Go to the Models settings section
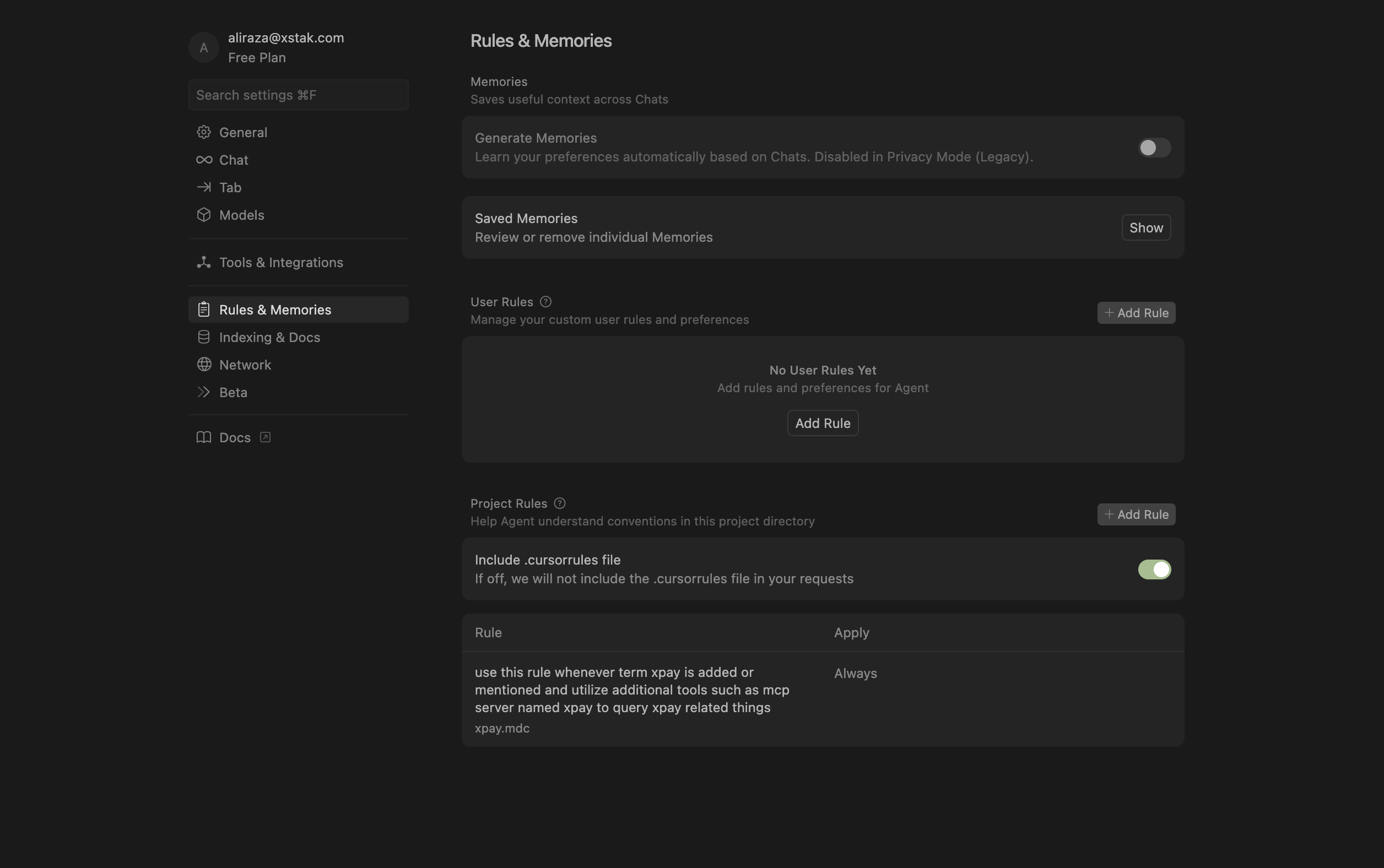 (299, 215)
